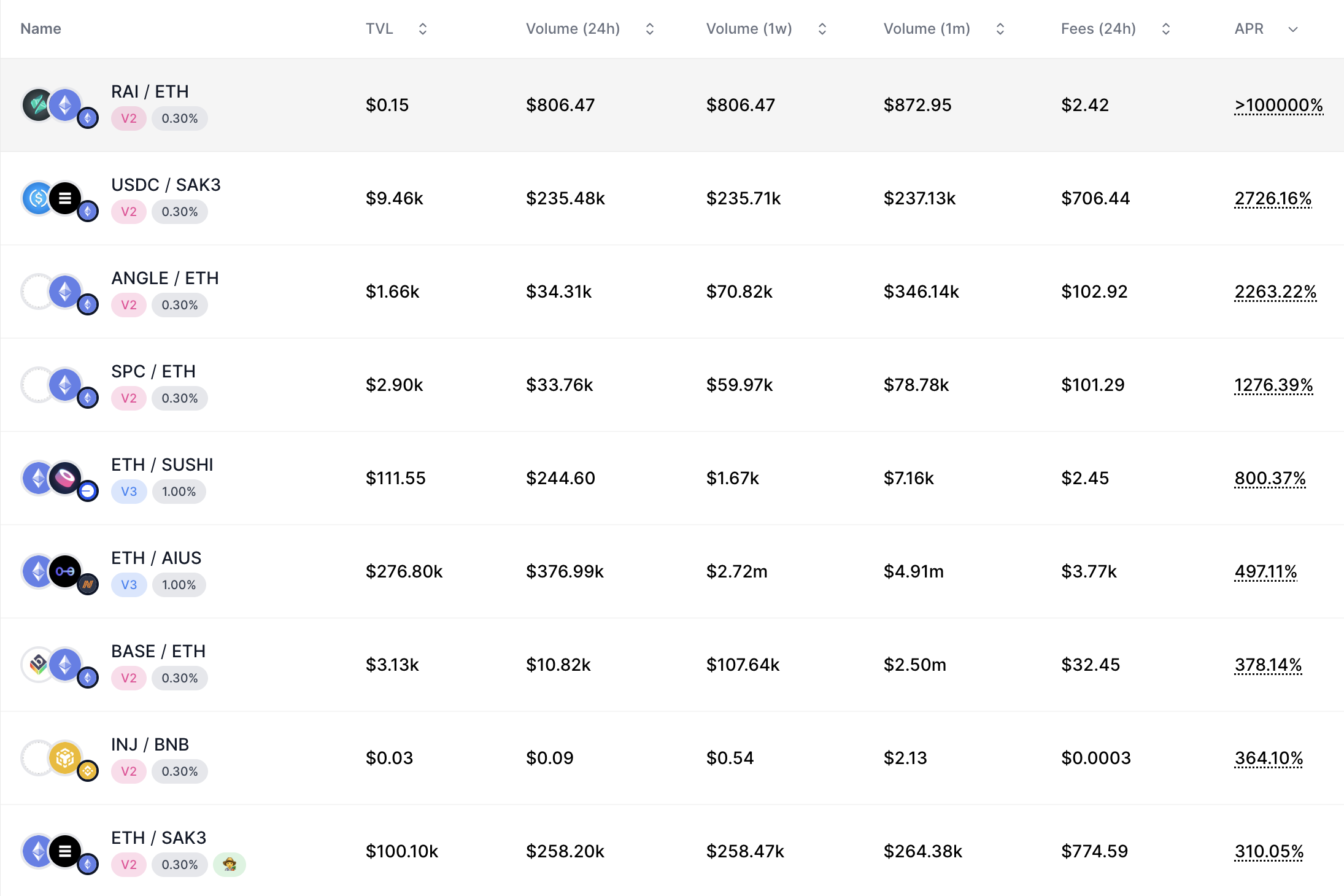Image resolution: width=1344 pixels, height=896 pixels.
Task: Click the RAI token icon
Action: (37, 105)
